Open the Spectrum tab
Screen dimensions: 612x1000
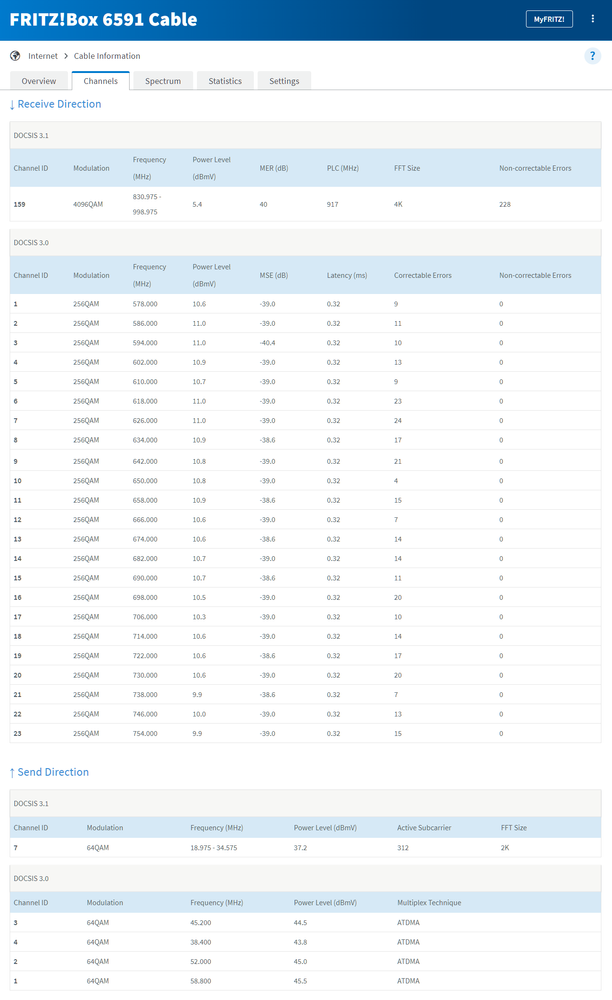coord(163,81)
